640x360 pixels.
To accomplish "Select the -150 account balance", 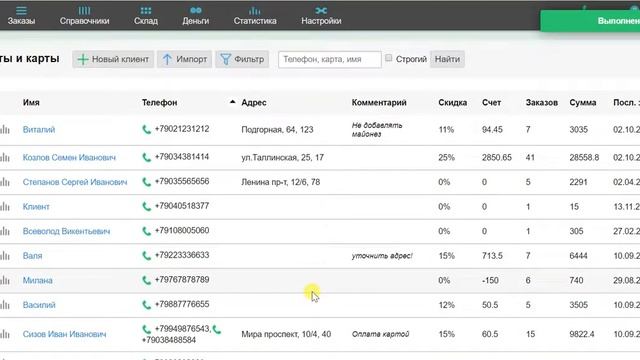I will (490, 280).
